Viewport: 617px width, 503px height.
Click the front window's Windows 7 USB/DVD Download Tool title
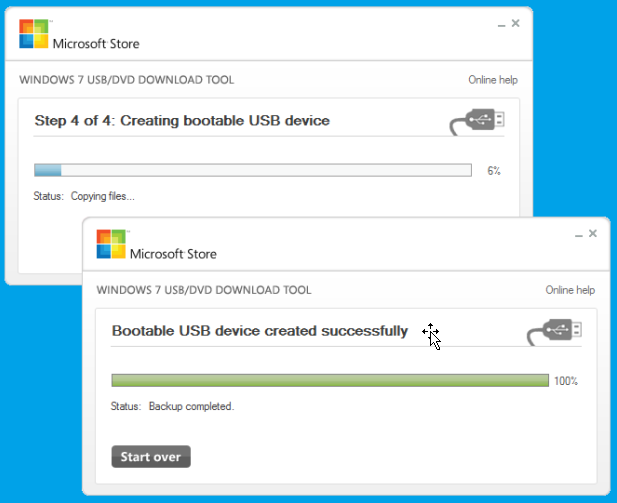203,290
